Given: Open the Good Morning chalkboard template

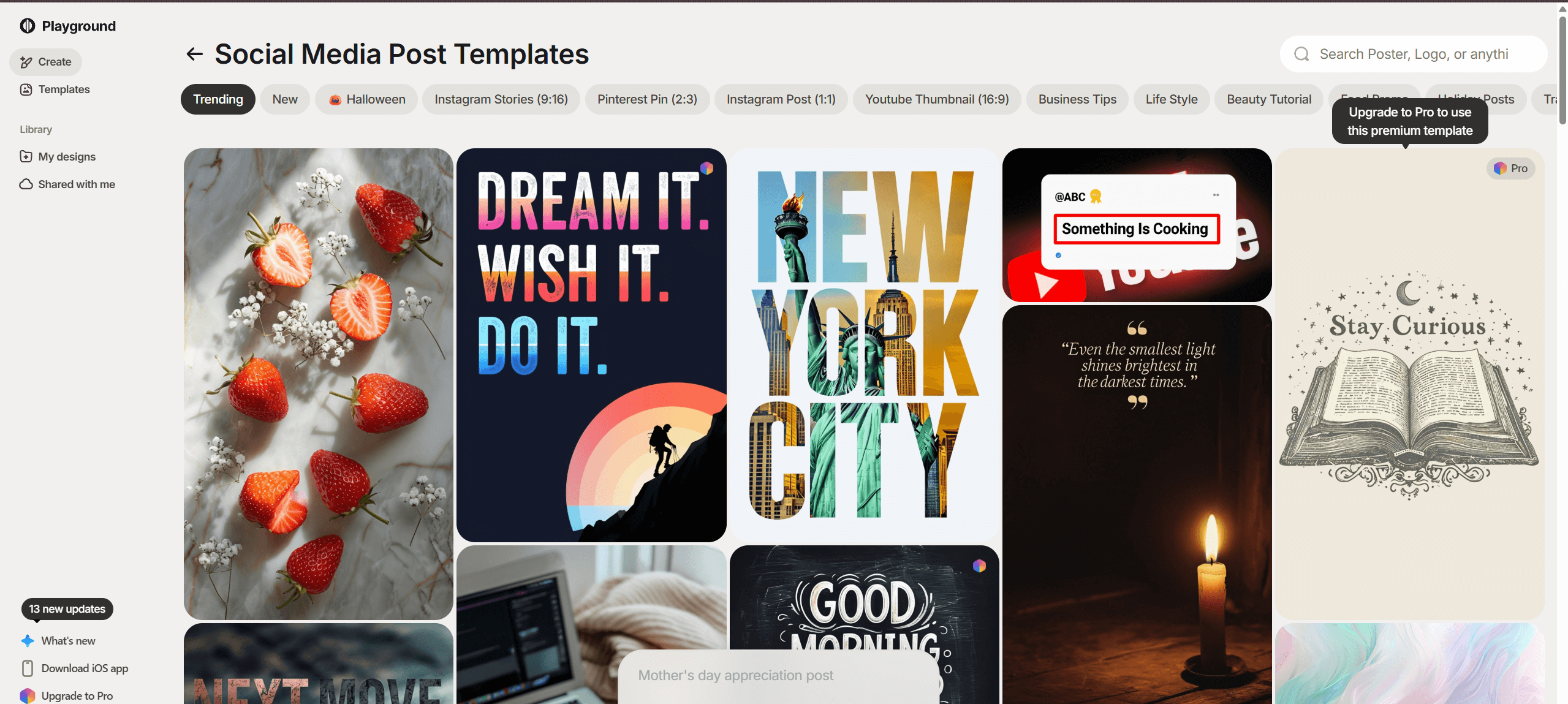Looking at the screenshot, I should [x=864, y=597].
